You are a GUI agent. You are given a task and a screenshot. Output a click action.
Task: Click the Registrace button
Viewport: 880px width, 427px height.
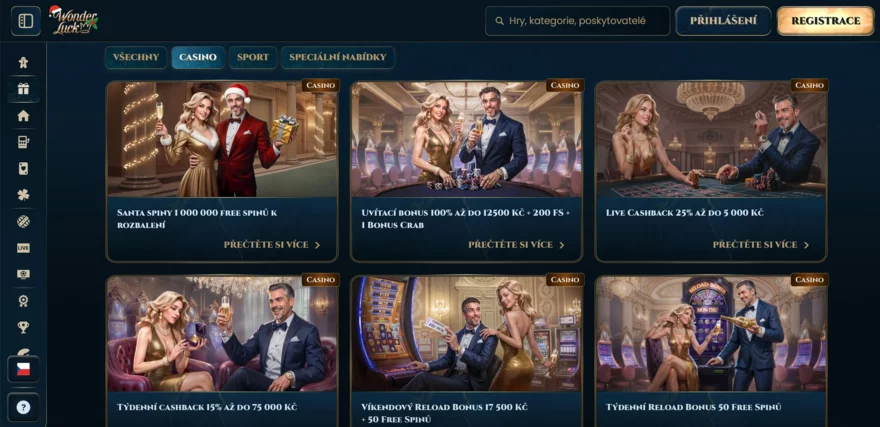(x=826, y=21)
